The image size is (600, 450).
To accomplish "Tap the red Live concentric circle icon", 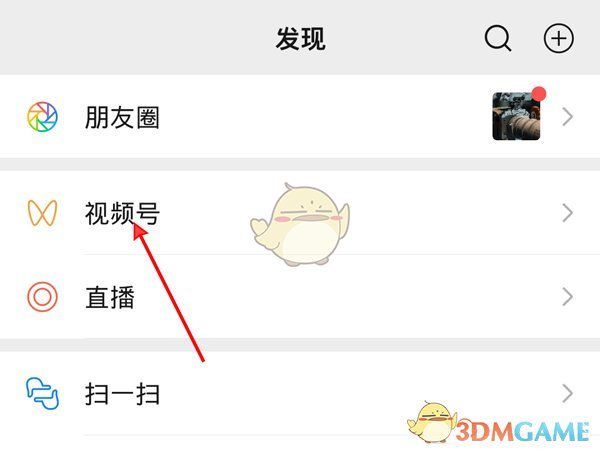I will point(42,297).
